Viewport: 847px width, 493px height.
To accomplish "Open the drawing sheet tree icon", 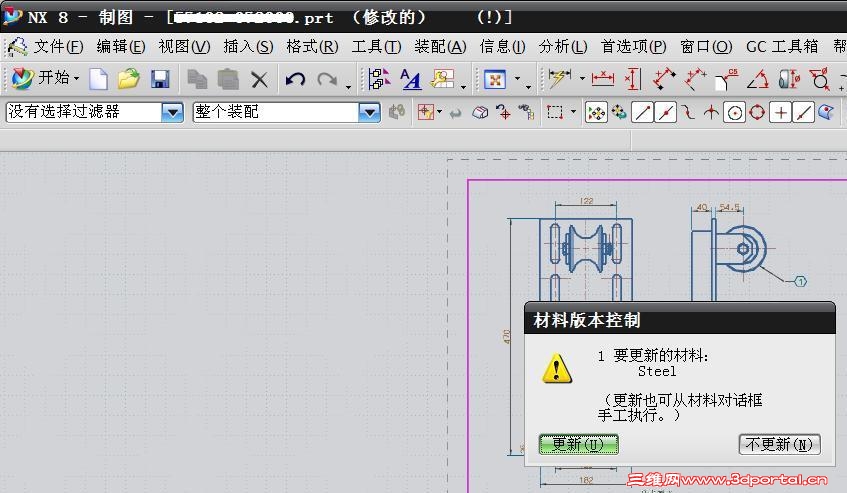I will (379, 79).
